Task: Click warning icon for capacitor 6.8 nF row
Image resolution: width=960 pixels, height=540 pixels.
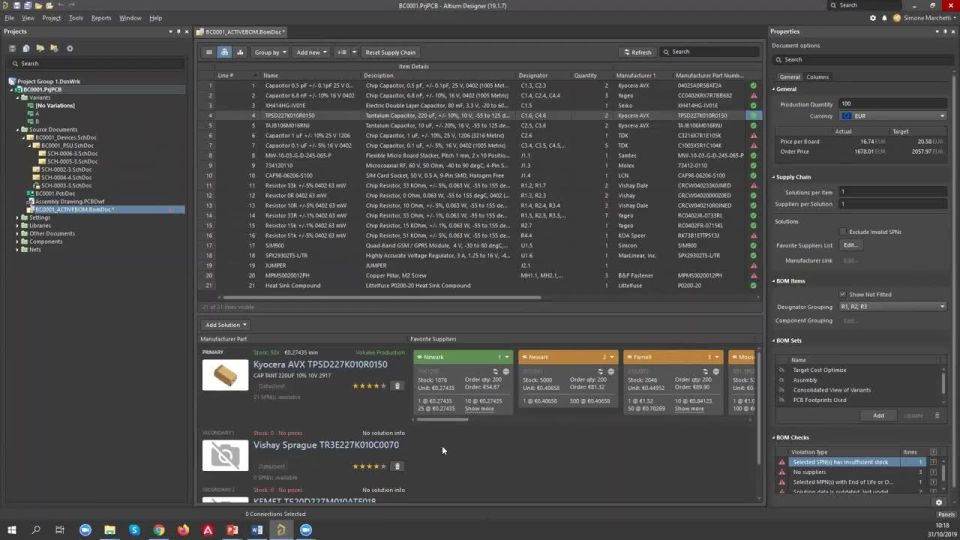Action: 754,96
